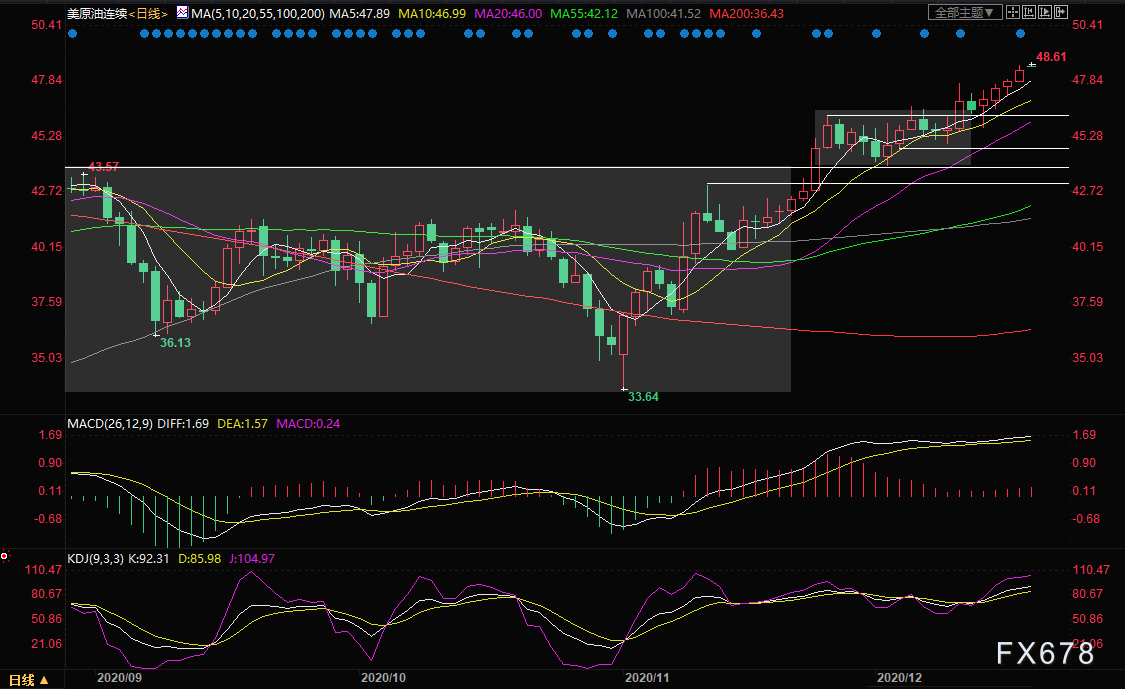Image resolution: width=1125 pixels, height=689 pixels.
Task: Click the MA(5,10,20,55,100,200) parameters text
Action: coord(256,13)
